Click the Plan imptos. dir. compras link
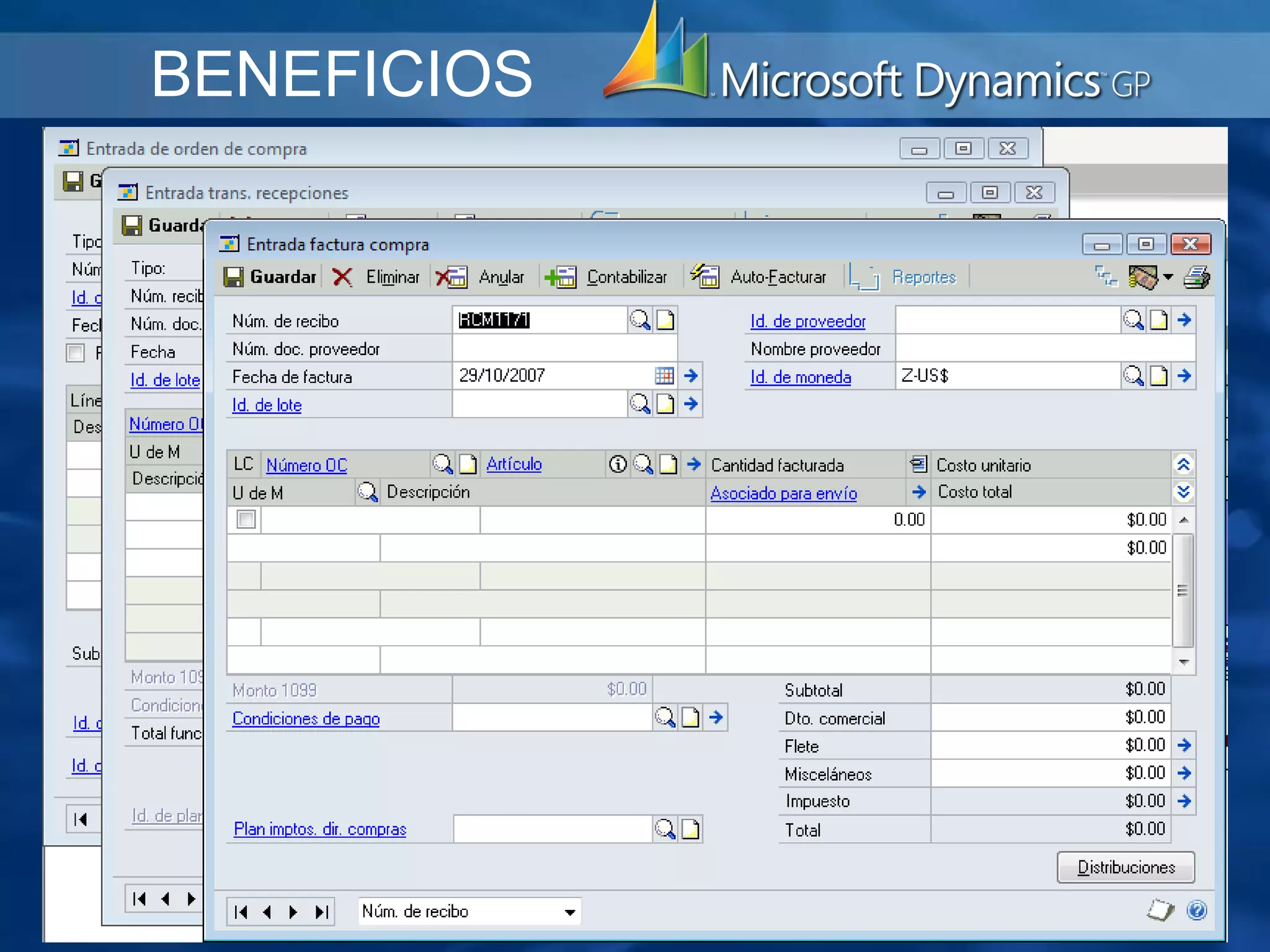The width and height of the screenshot is (1270, 952). 320,829
